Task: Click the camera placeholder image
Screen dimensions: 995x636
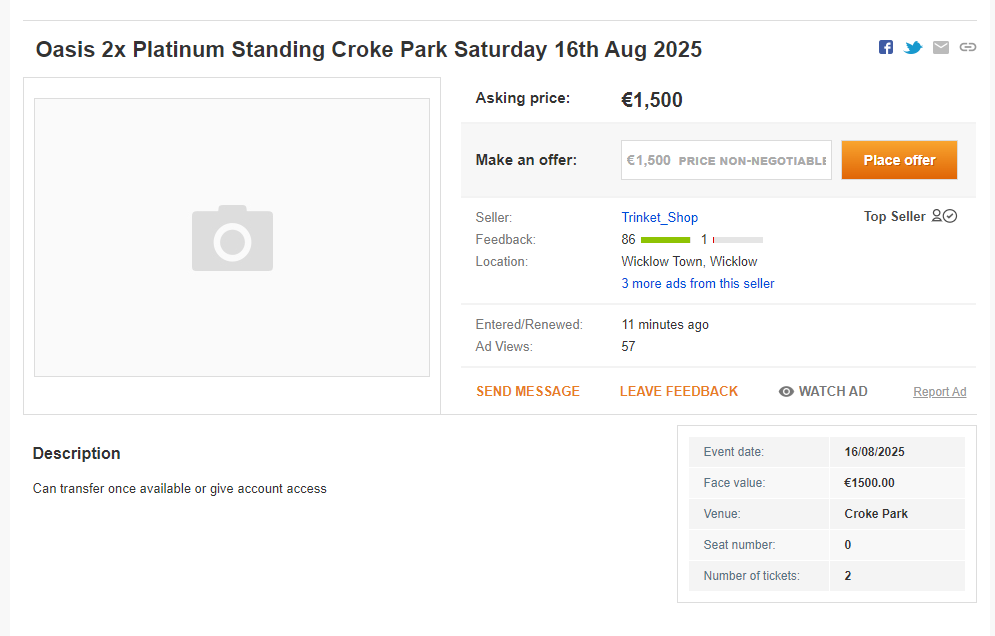Action: [232, 238]
